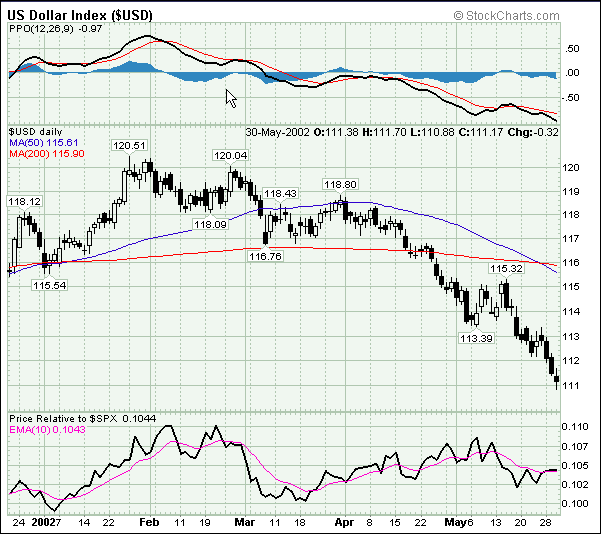
Task: Click the 116 price axis label
Action: coord(570,263)
